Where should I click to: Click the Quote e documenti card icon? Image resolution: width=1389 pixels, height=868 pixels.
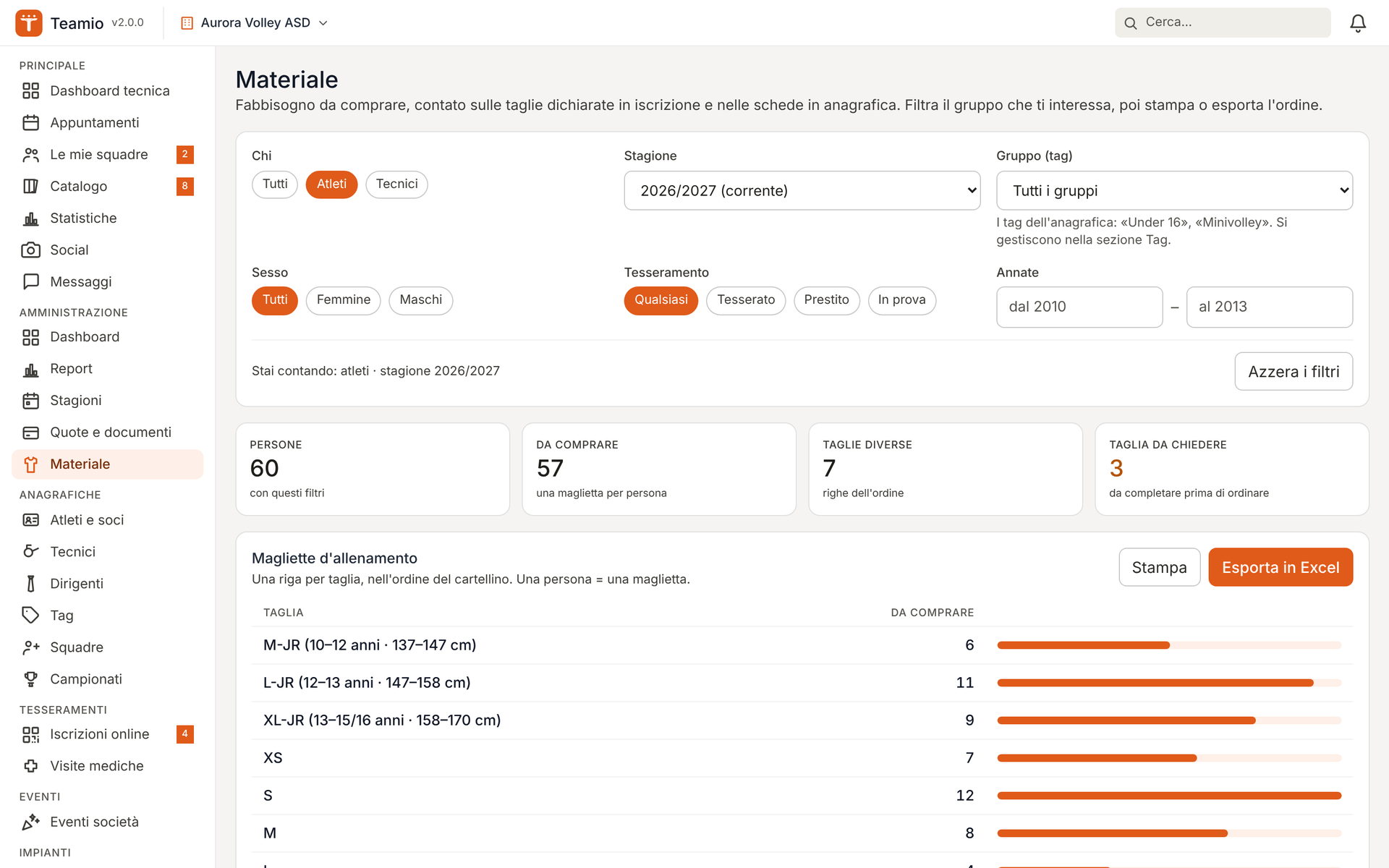[30, 432]
